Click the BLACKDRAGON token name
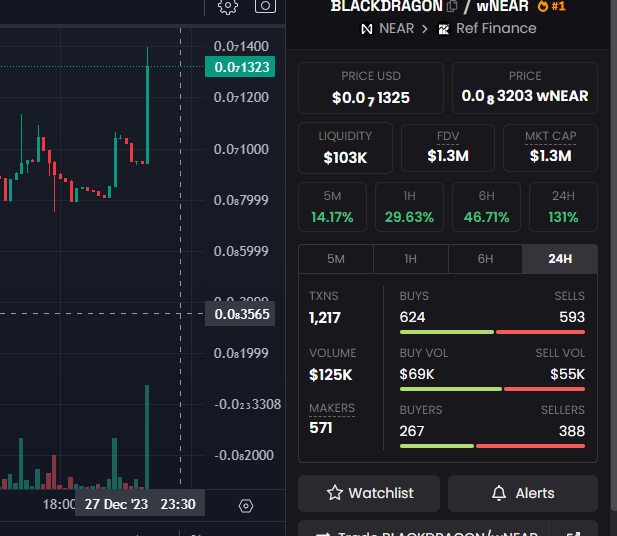Image resolution: width=617 pixels, height=536 pixels. (387, 6)
